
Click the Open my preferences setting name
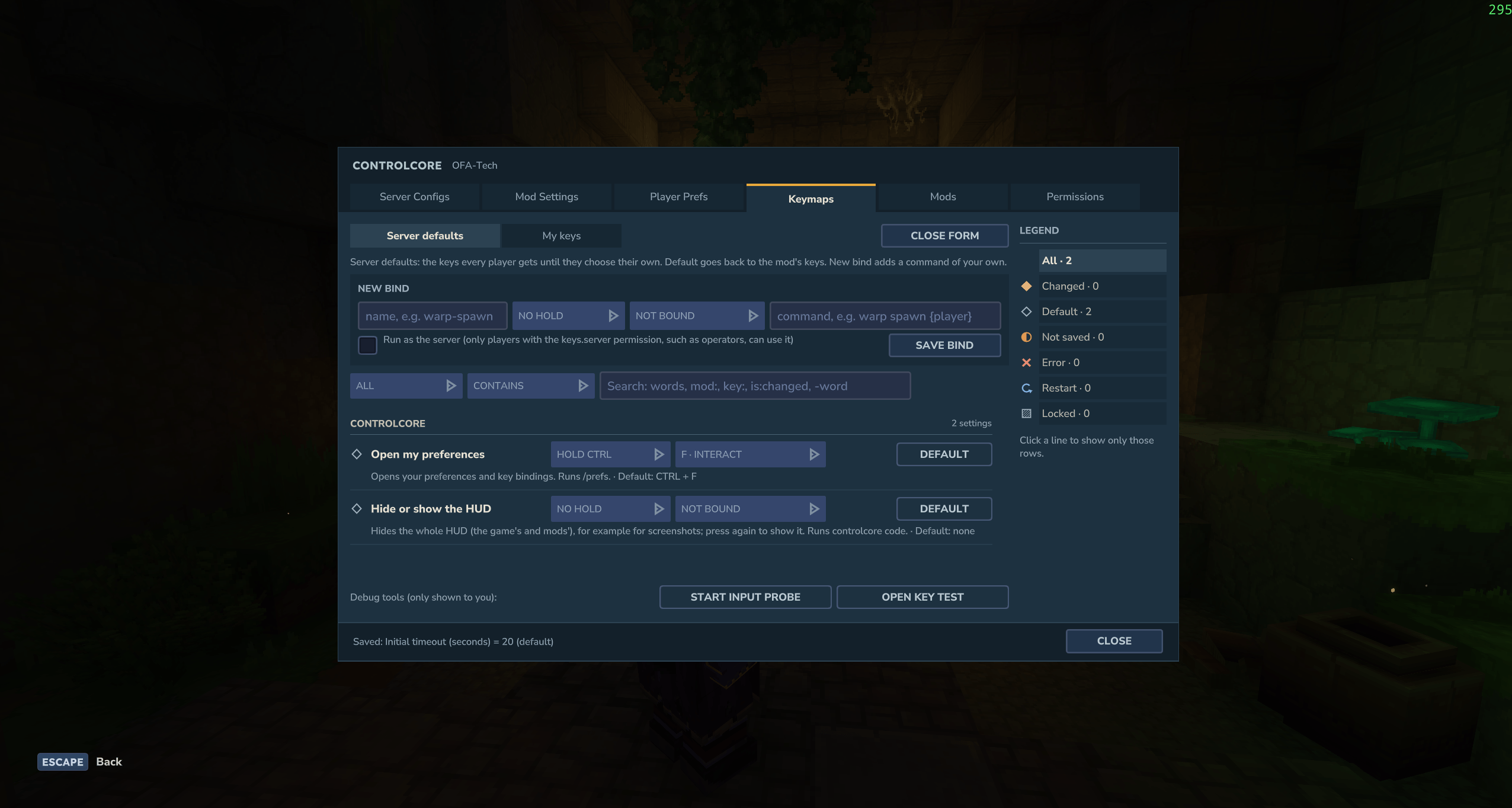click(x=428, y=454)
